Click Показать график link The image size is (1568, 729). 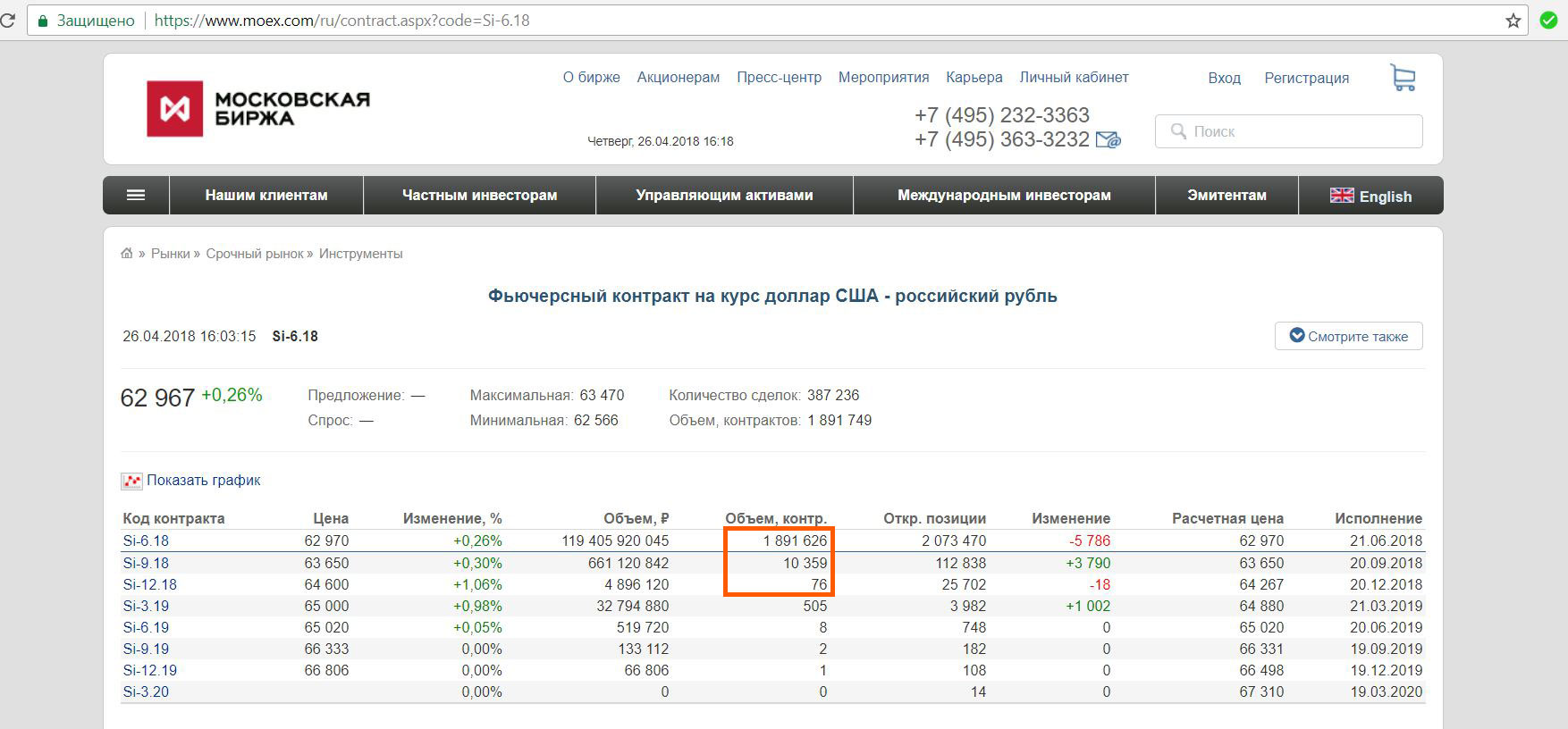click(x=203, y=481)
